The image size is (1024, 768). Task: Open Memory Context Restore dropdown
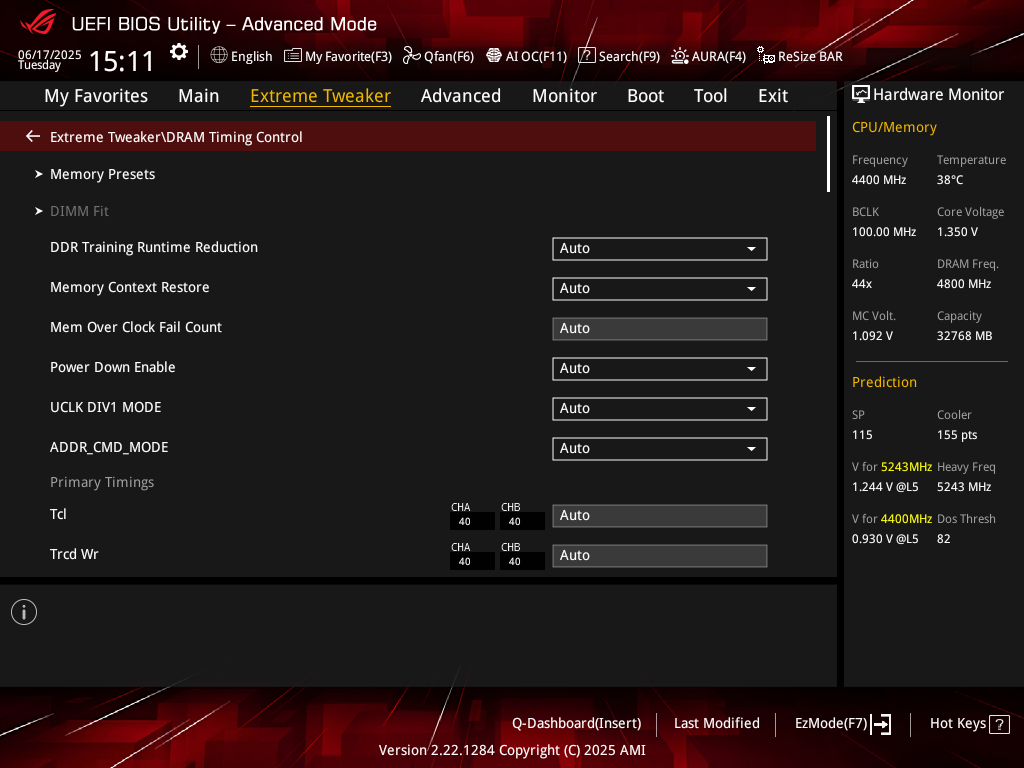(x=660, y=289)
